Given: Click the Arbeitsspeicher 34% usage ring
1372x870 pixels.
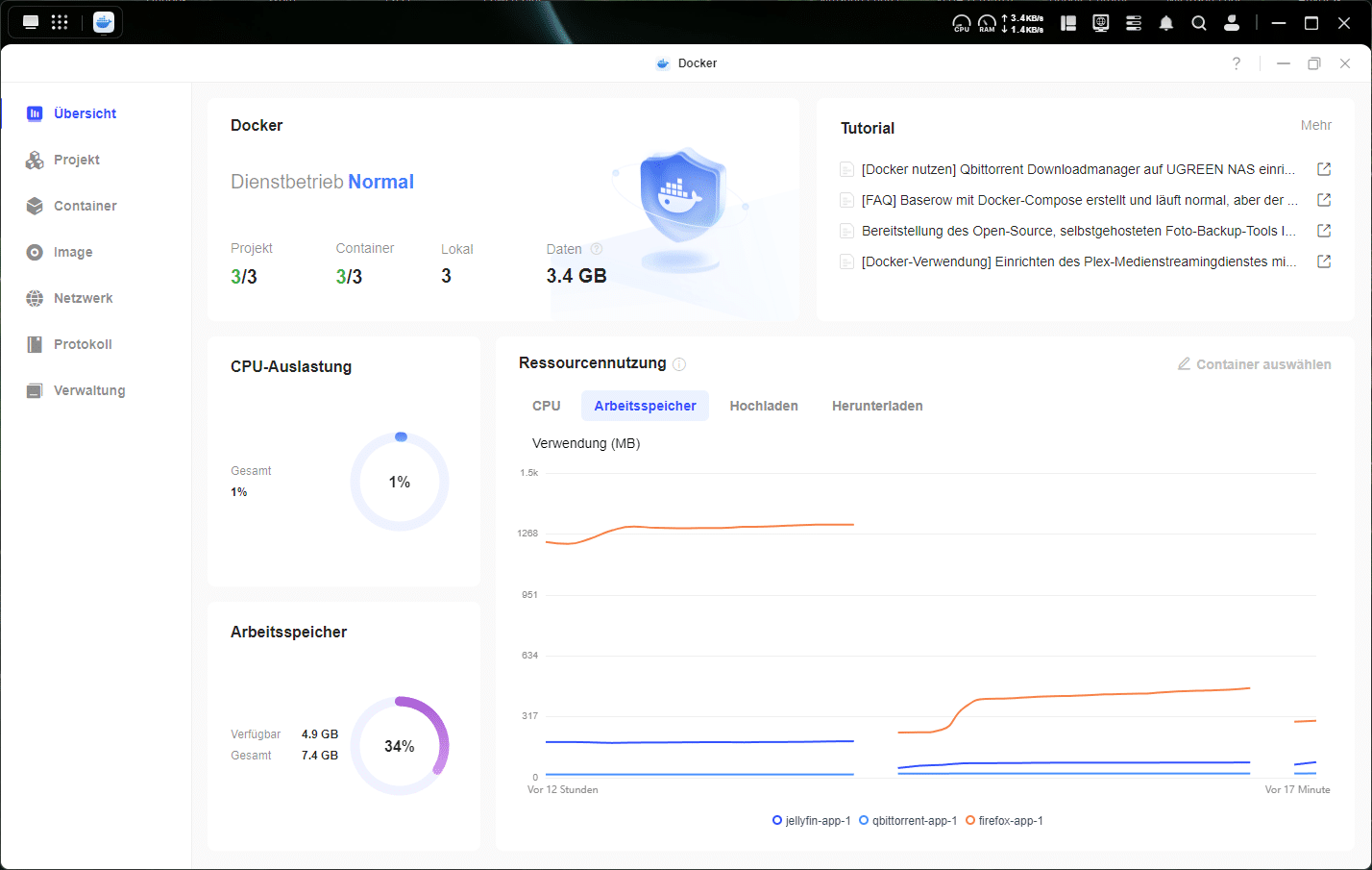Looking at the screenshot, I should pyautogui.click(x=400, y=746).
